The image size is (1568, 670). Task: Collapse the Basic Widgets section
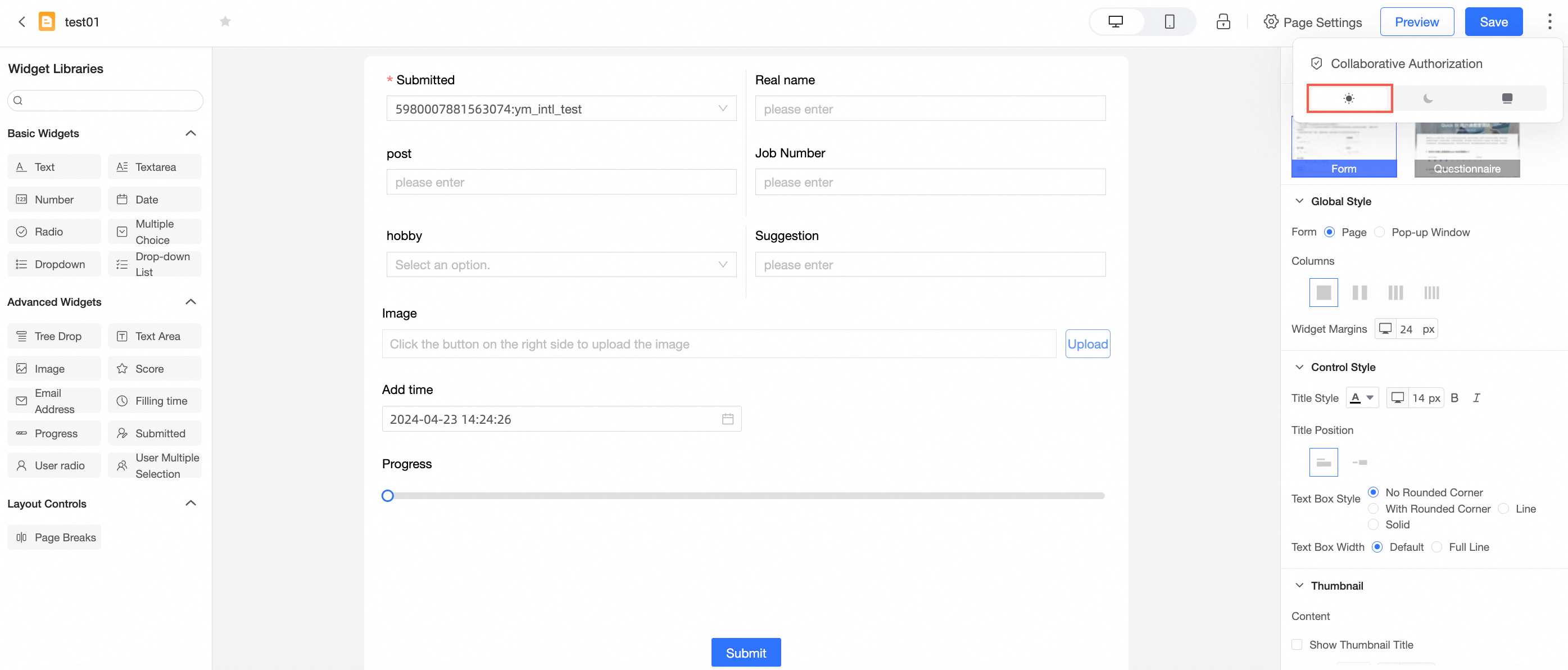191,133
